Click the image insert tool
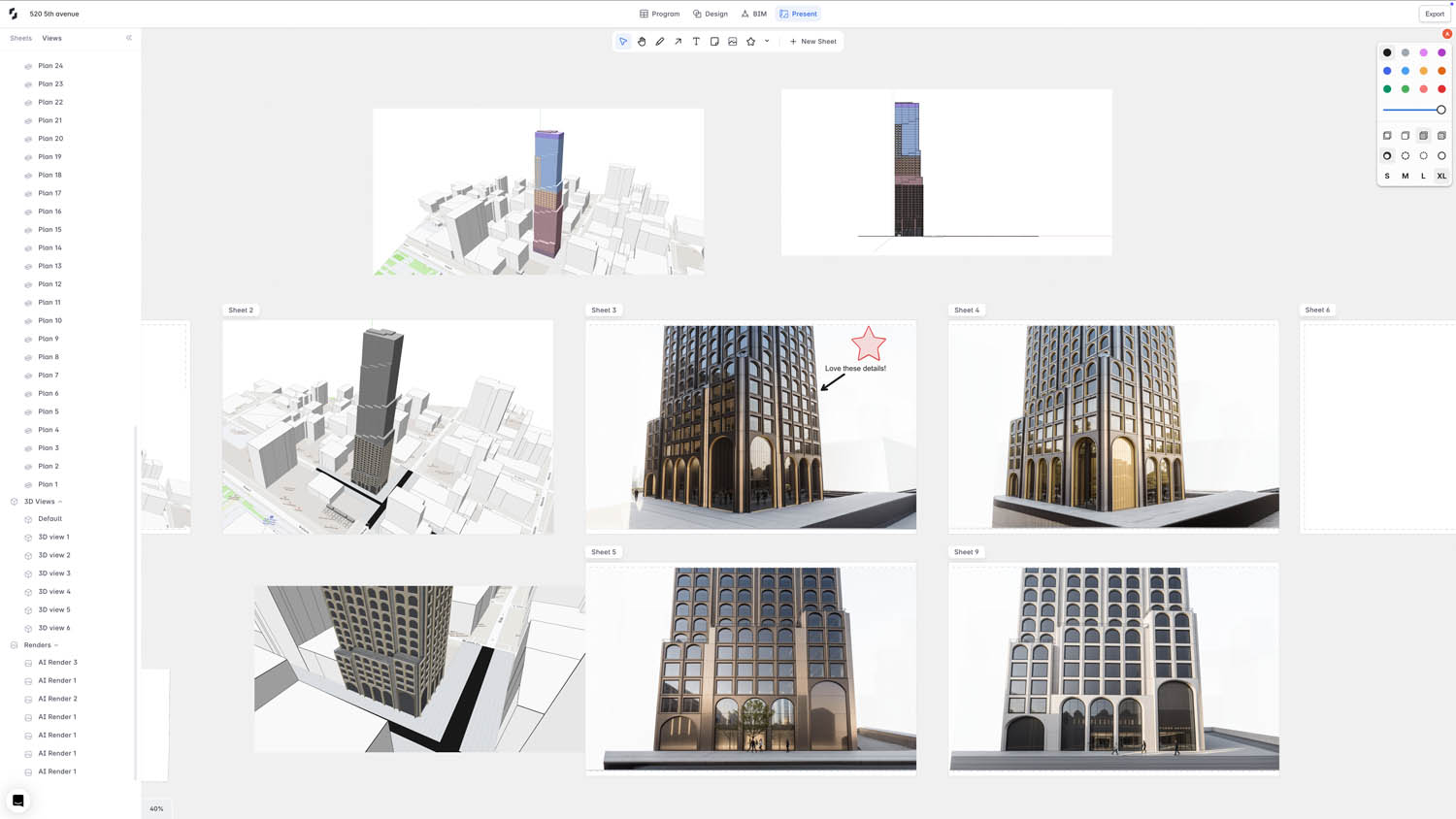Image resolution: width=1456 pixels, height=819 pixels. pos(733,42)
